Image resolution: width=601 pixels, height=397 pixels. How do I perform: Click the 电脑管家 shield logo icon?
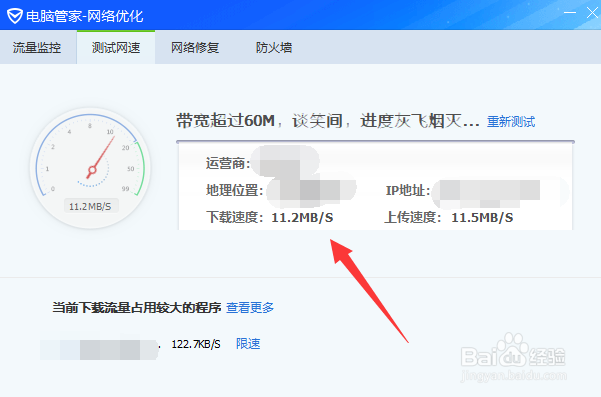[x=15, y=16]
